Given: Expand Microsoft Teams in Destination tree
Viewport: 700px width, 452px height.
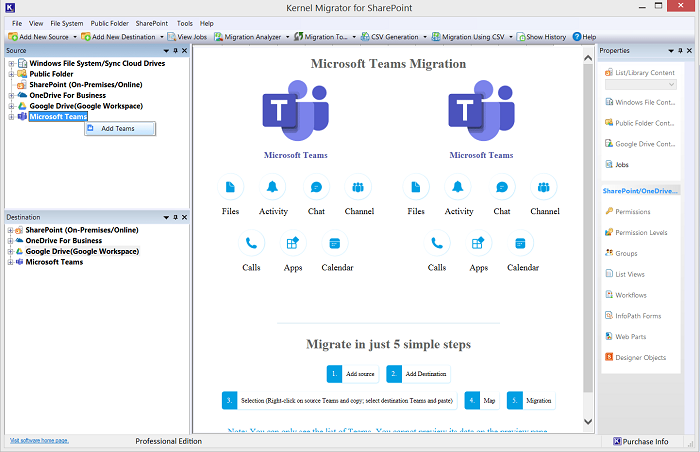Looking at the screenshot, I should 11,262.
